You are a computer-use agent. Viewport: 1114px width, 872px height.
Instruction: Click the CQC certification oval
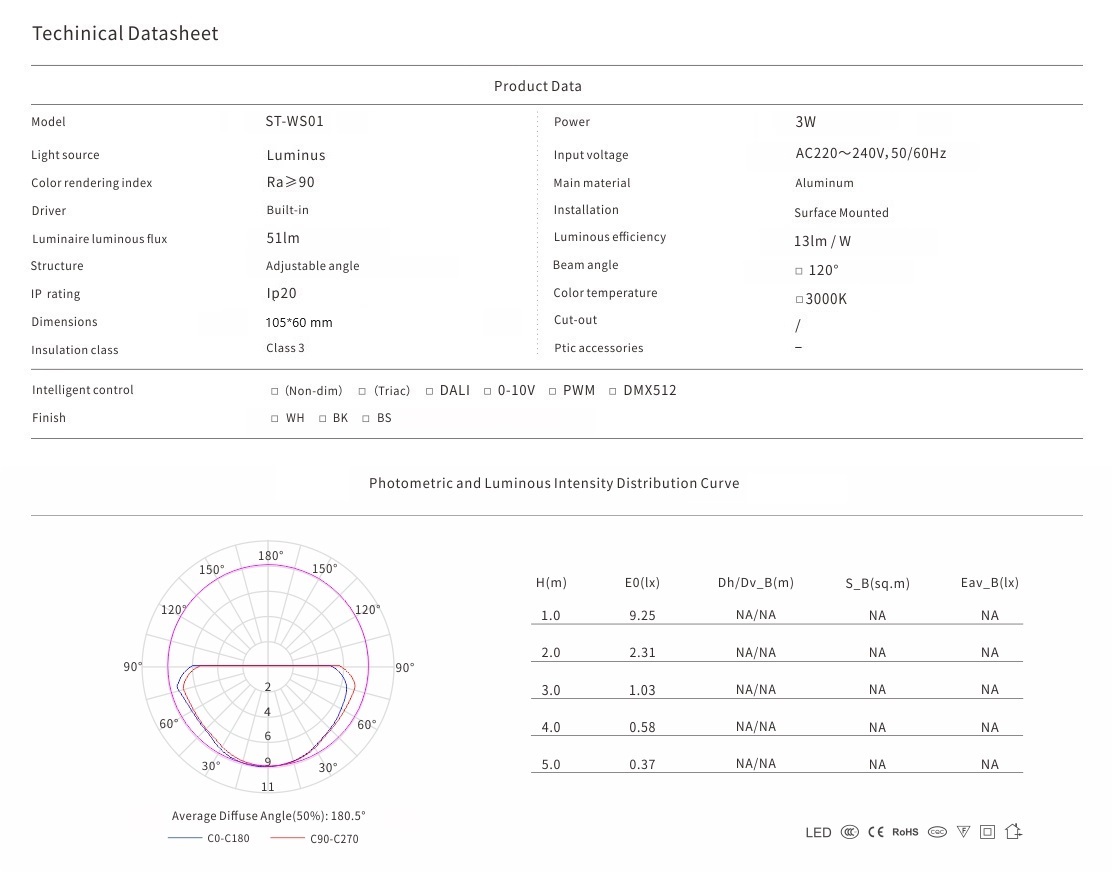click(x=937, y=832)
